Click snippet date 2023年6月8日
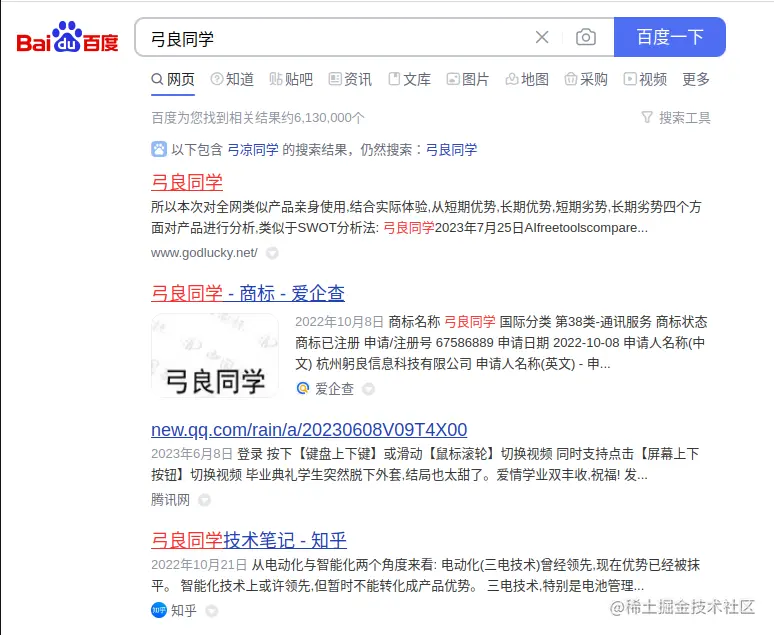 coord(192,454)
